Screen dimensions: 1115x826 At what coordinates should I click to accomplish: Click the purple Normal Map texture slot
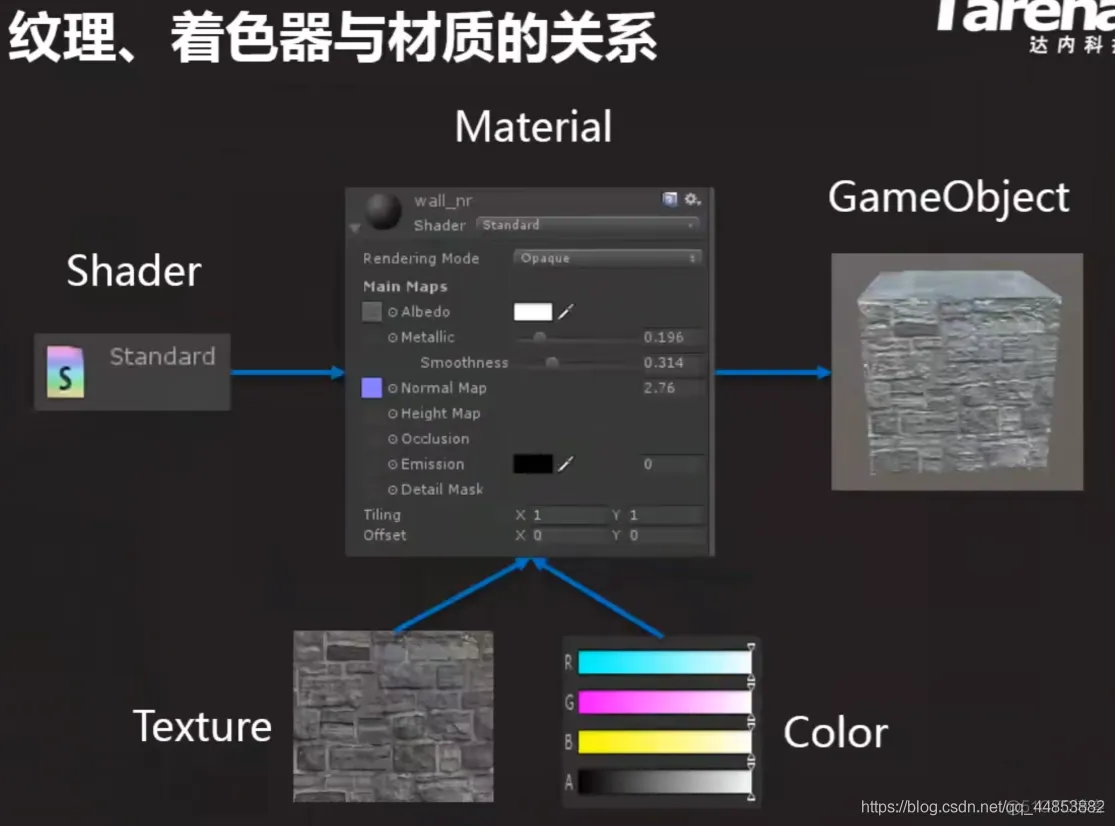(x=372, y=387)
